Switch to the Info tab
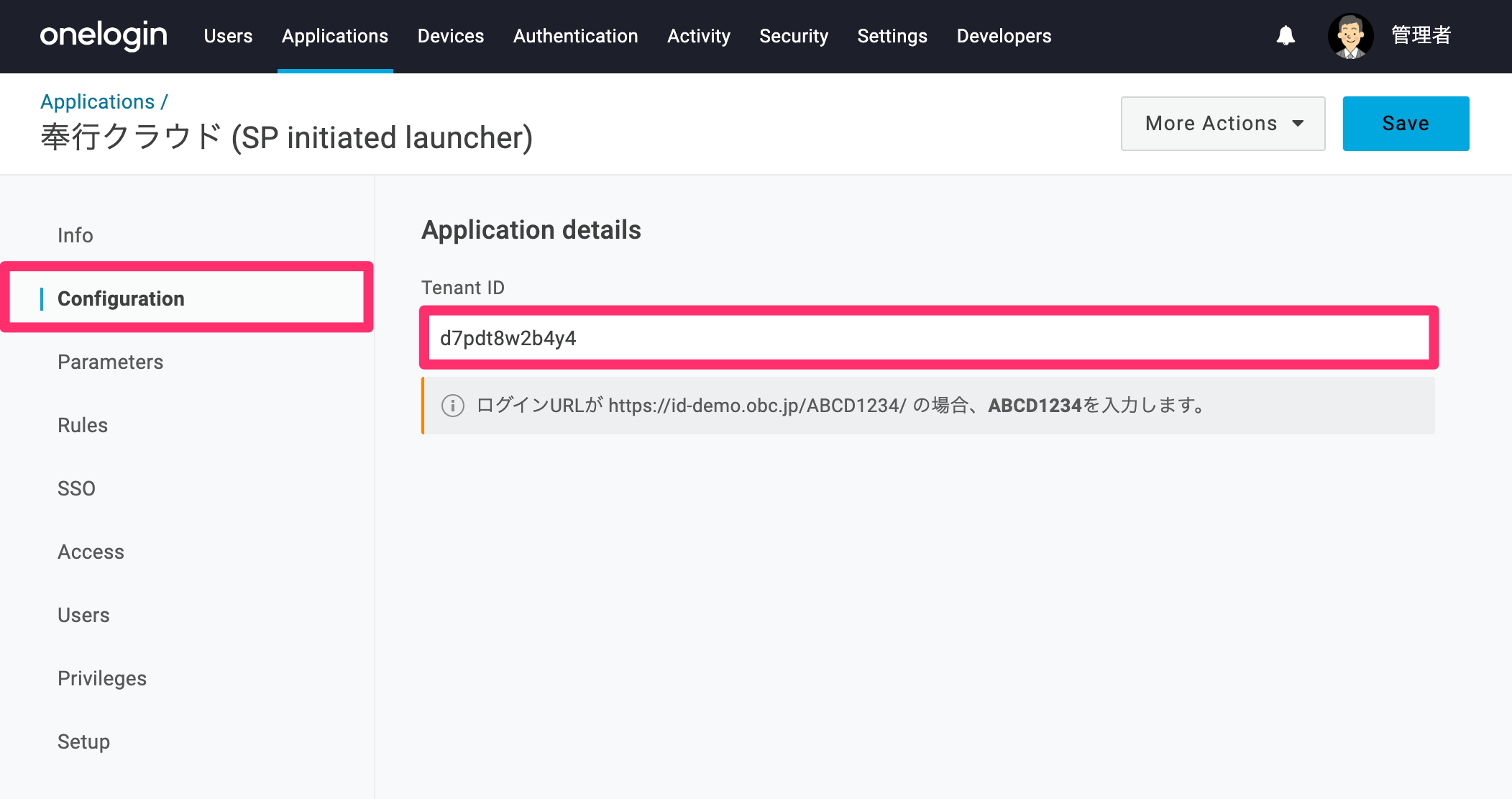 point(75,235)
